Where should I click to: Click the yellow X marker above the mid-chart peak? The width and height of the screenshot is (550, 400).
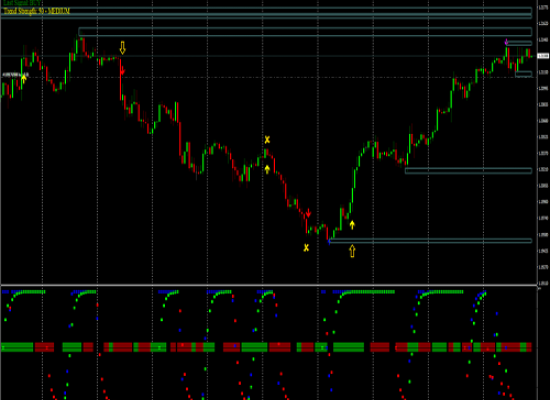[267, 140]
